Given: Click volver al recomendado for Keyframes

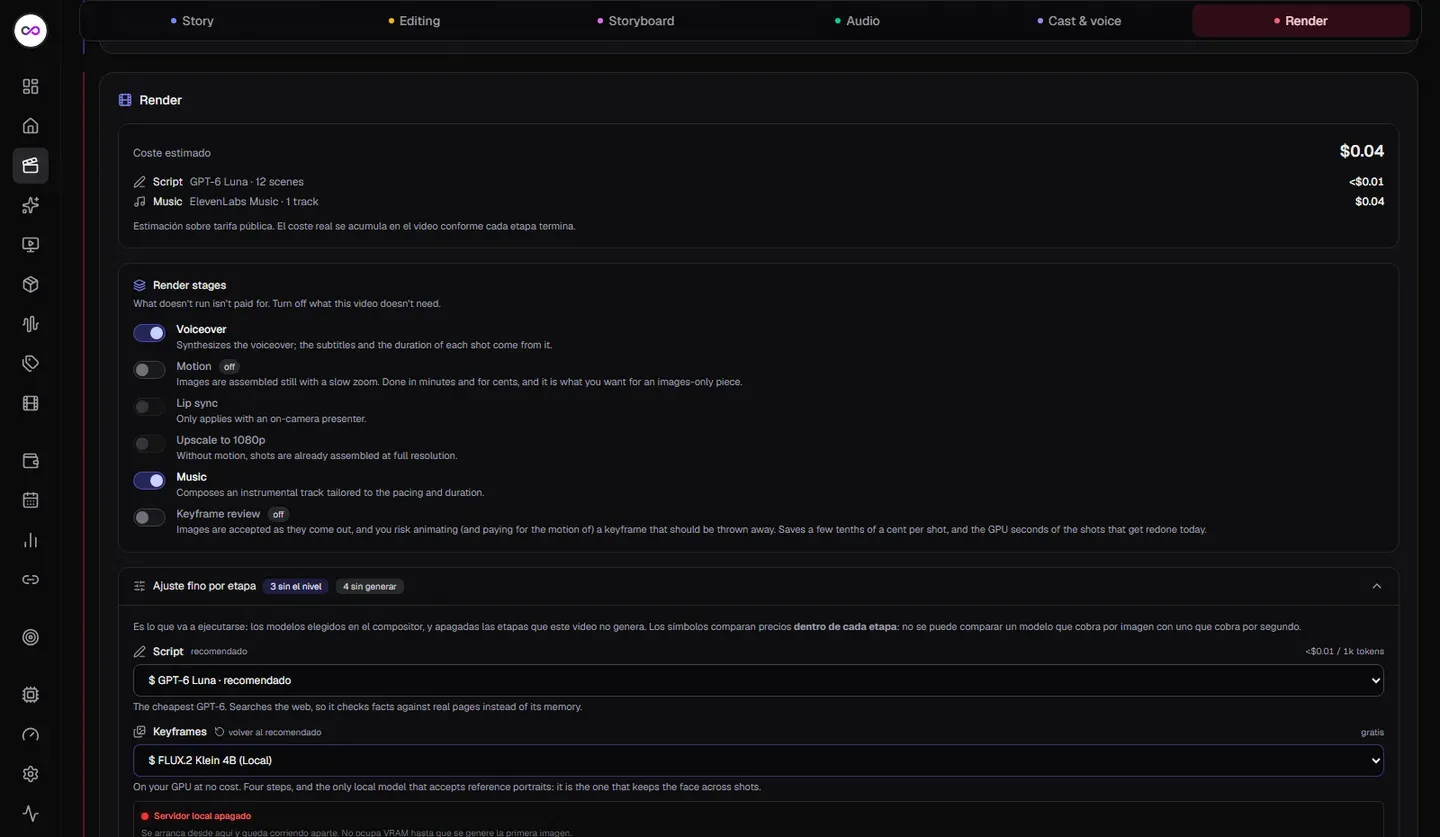Looking at the screenshot, I should [x=268, y=732].
